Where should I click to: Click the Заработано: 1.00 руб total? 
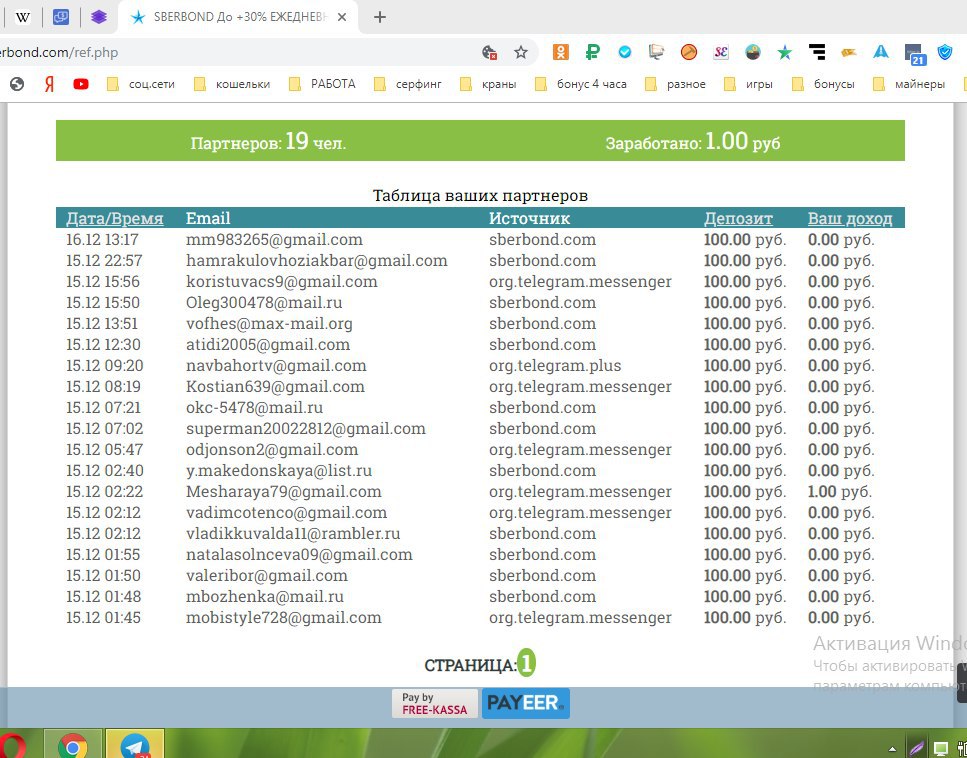pyautogui.click(x=693, y=142)
